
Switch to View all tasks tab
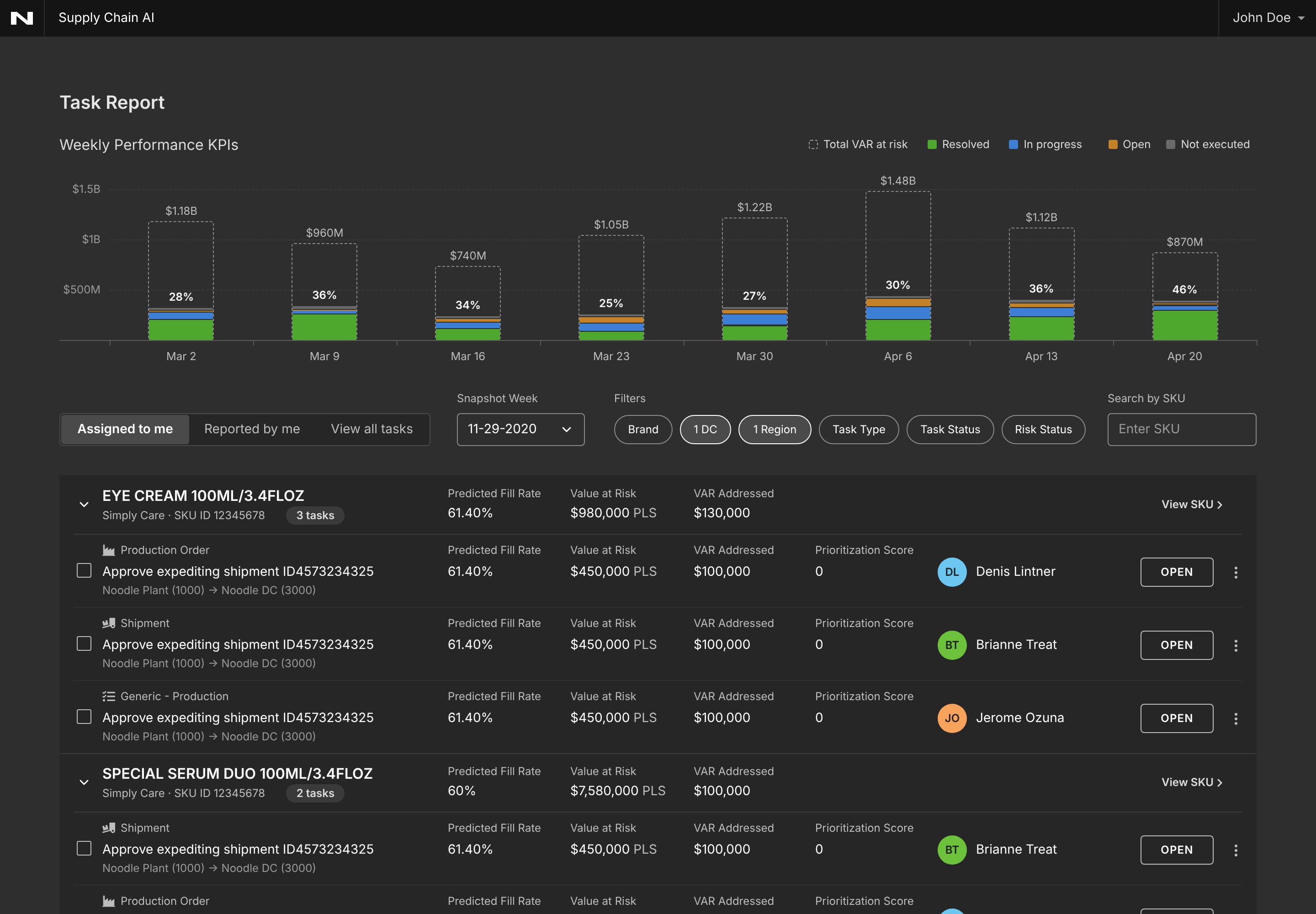(371, 430)
